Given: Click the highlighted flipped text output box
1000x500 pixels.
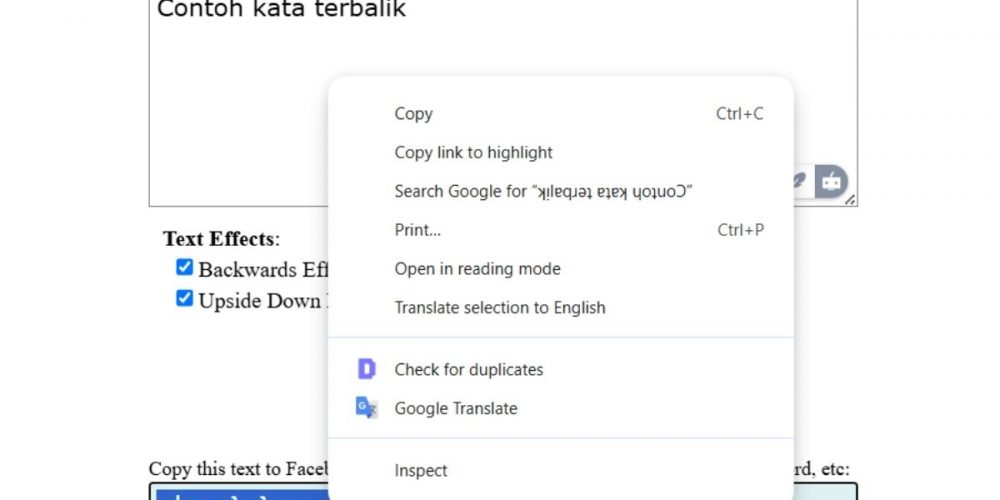Looking at the screenshot, I should point(240,492).
